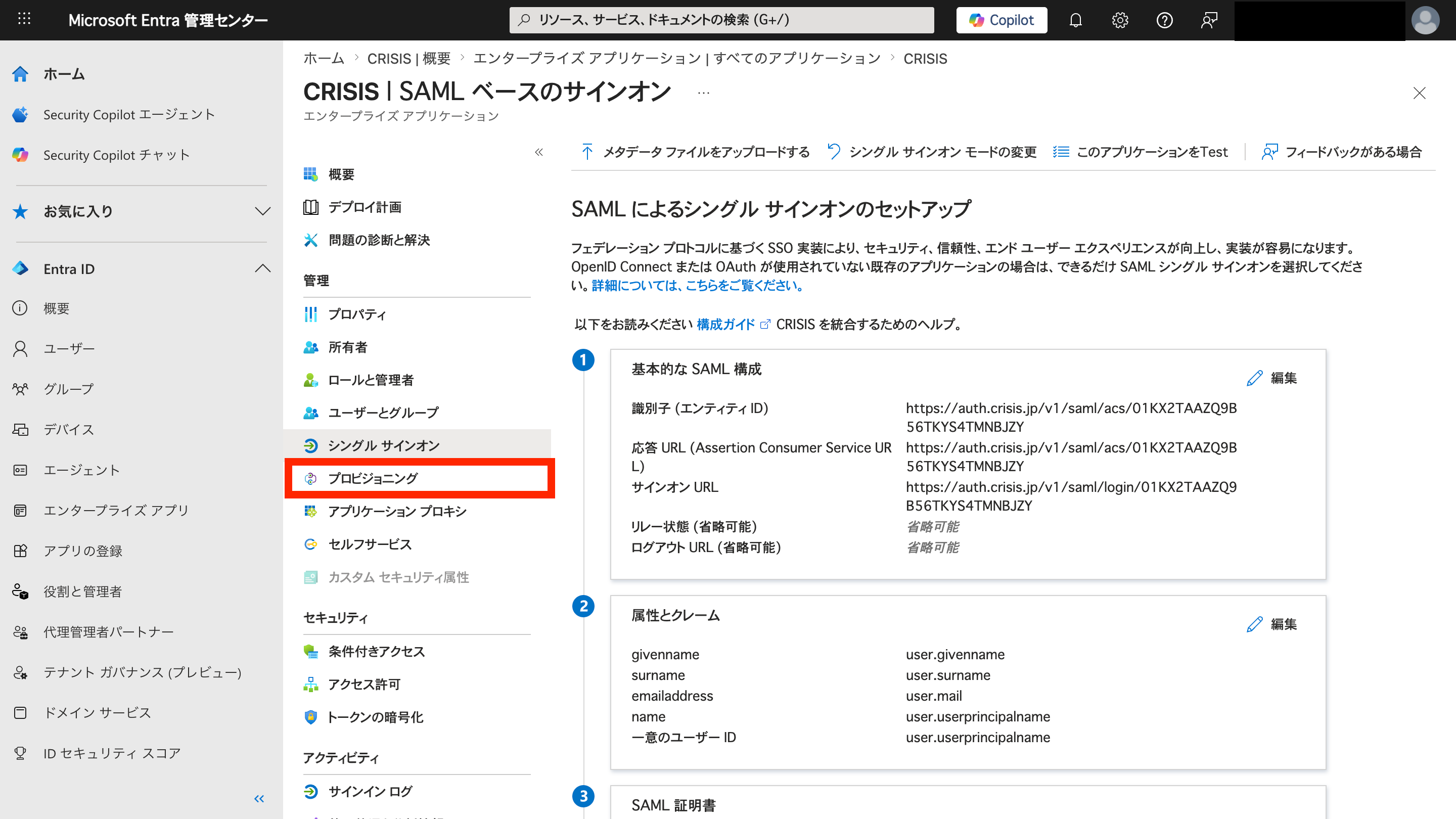Edit 属性とクレーム section

[1272, 624]
